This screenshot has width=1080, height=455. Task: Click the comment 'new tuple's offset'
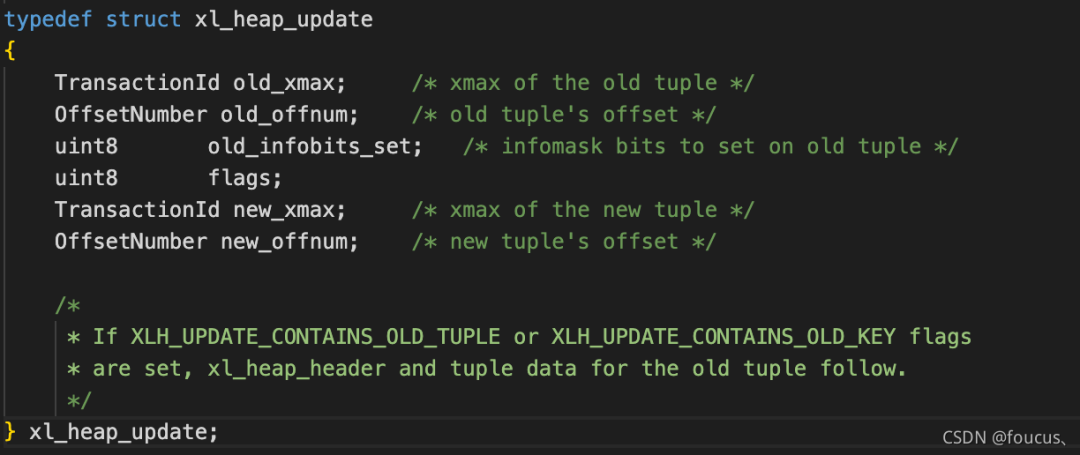(565, 241)
